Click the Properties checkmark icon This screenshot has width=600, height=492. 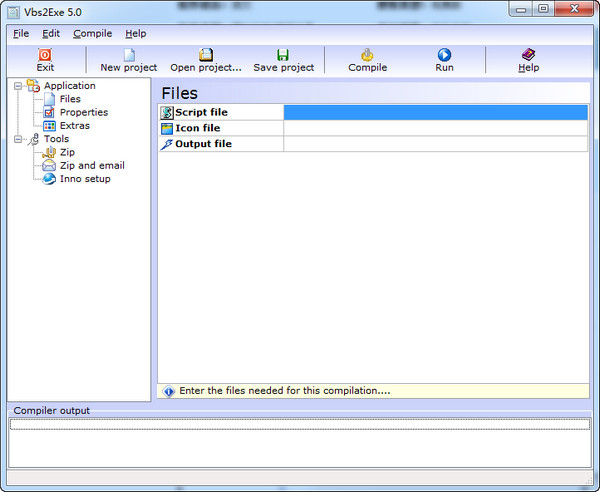click(x=49, y=112)
